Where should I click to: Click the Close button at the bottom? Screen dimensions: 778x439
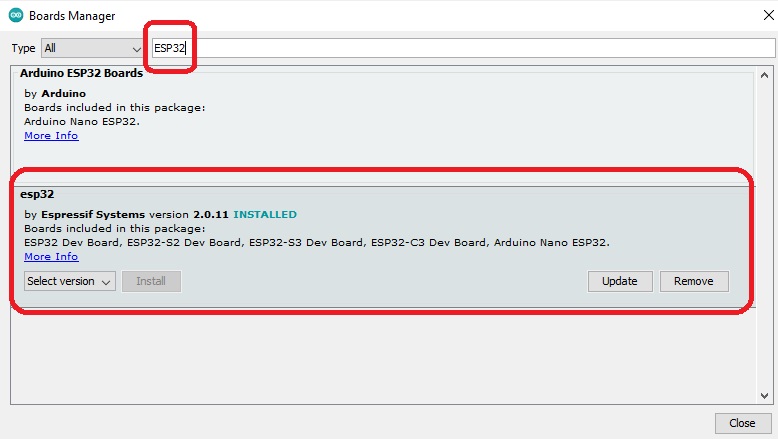(x=743, y=423)
